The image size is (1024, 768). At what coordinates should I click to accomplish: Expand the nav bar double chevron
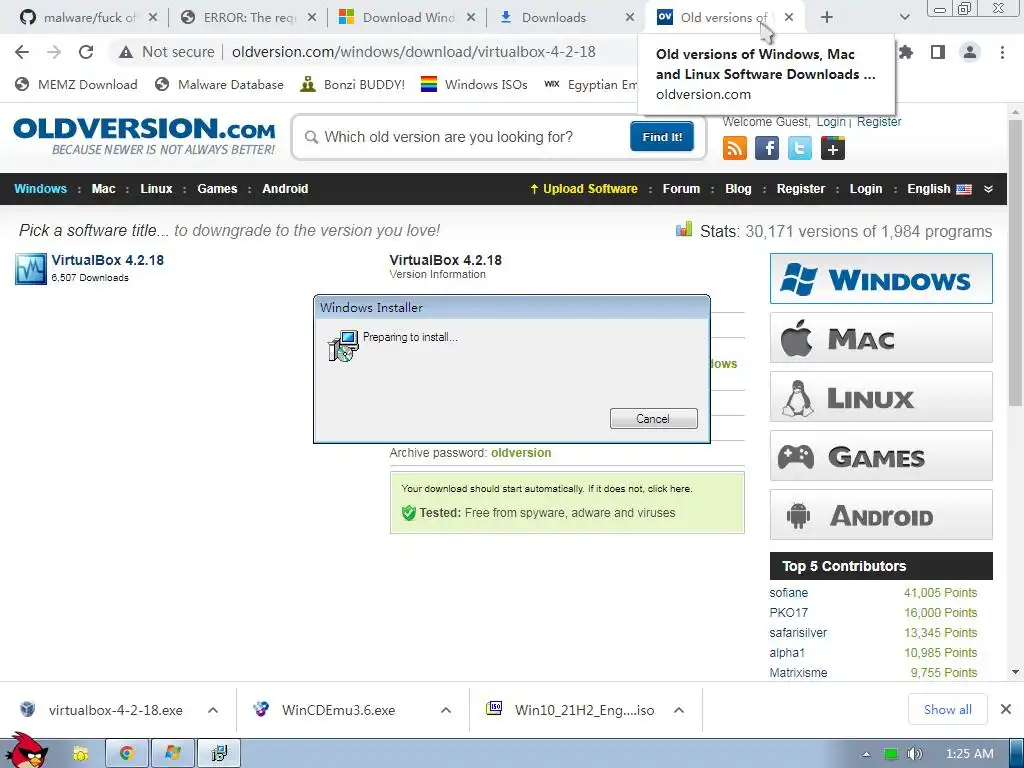pyautogui.click(x=989, y=189)
